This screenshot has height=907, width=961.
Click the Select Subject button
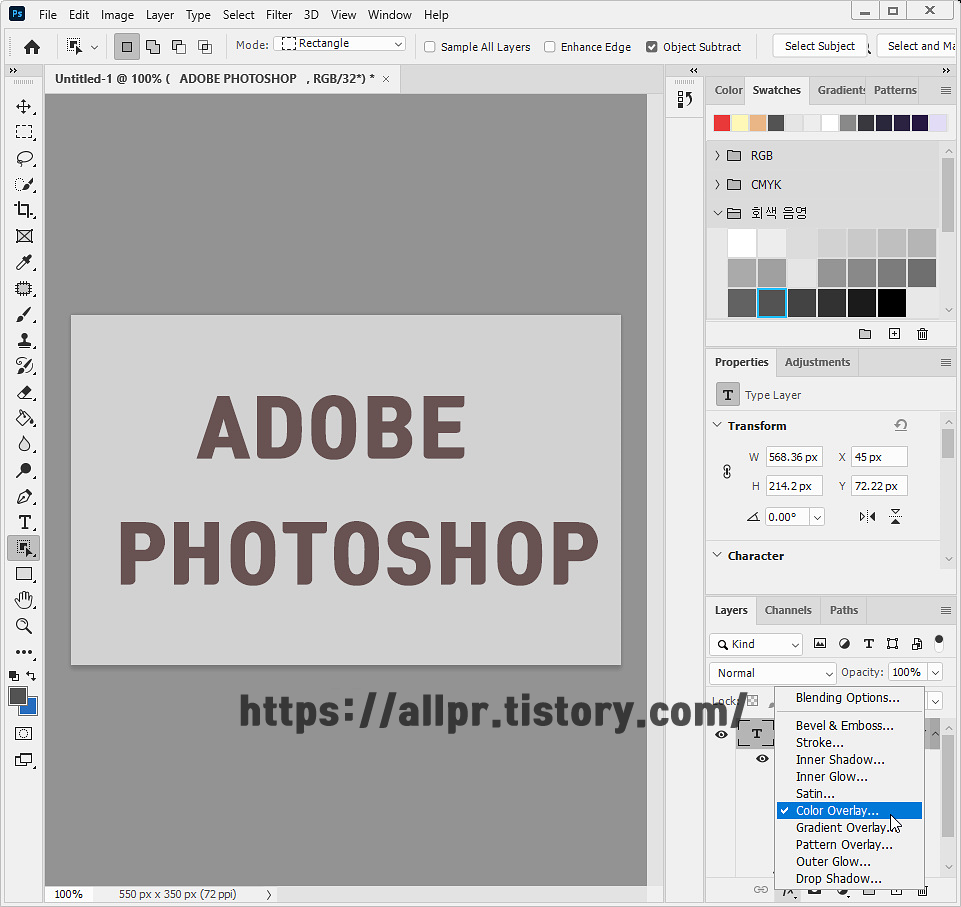[819, 46]
